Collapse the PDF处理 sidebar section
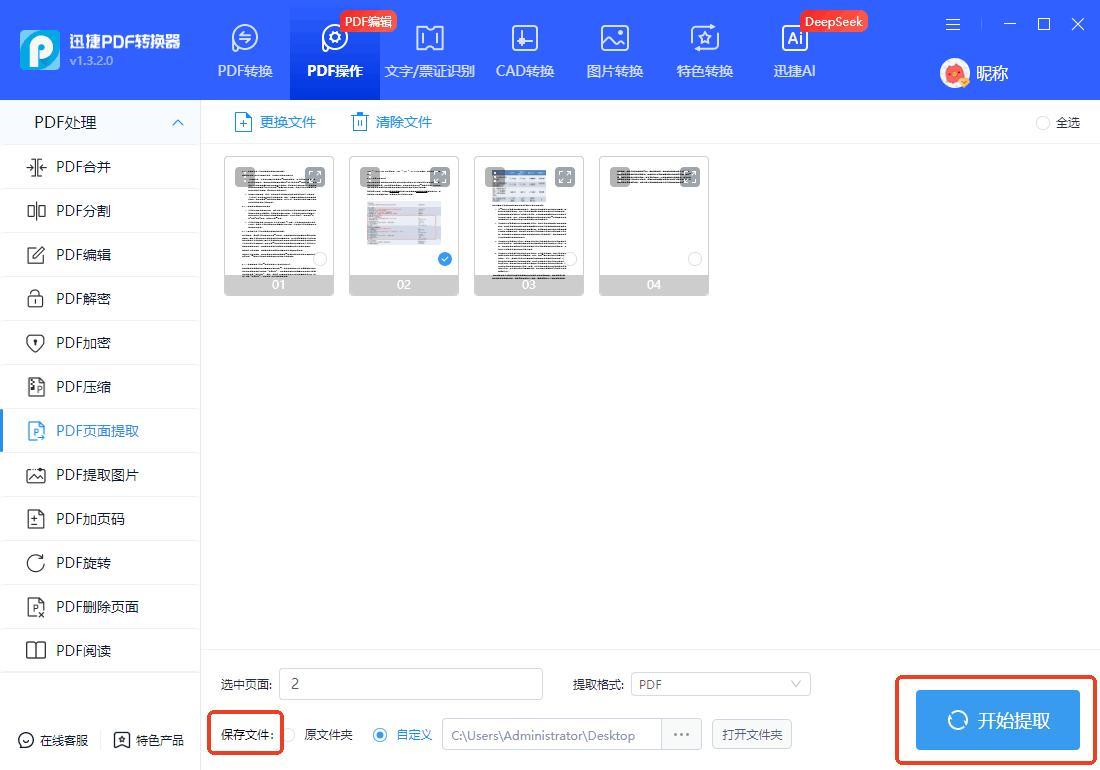Screen dimensions: 1100x770 point(178,122)
